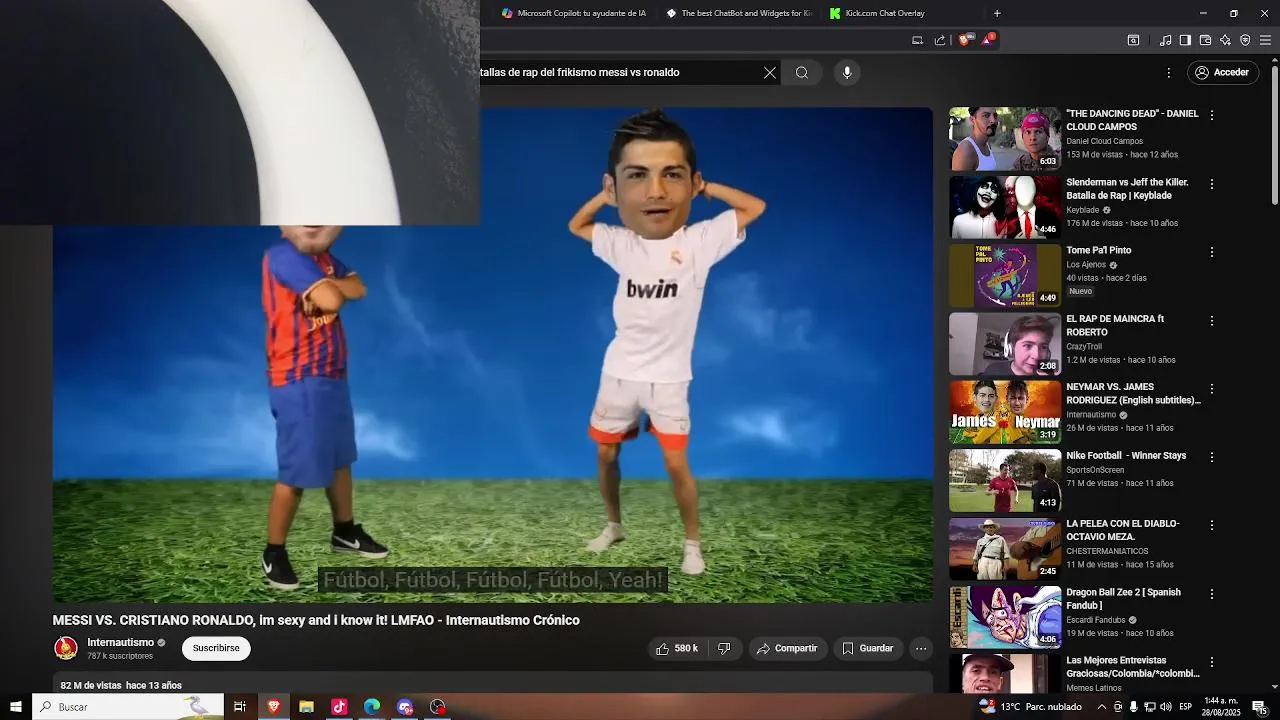Switch to The best ChatBot and Widgets tab

(738, 13)
